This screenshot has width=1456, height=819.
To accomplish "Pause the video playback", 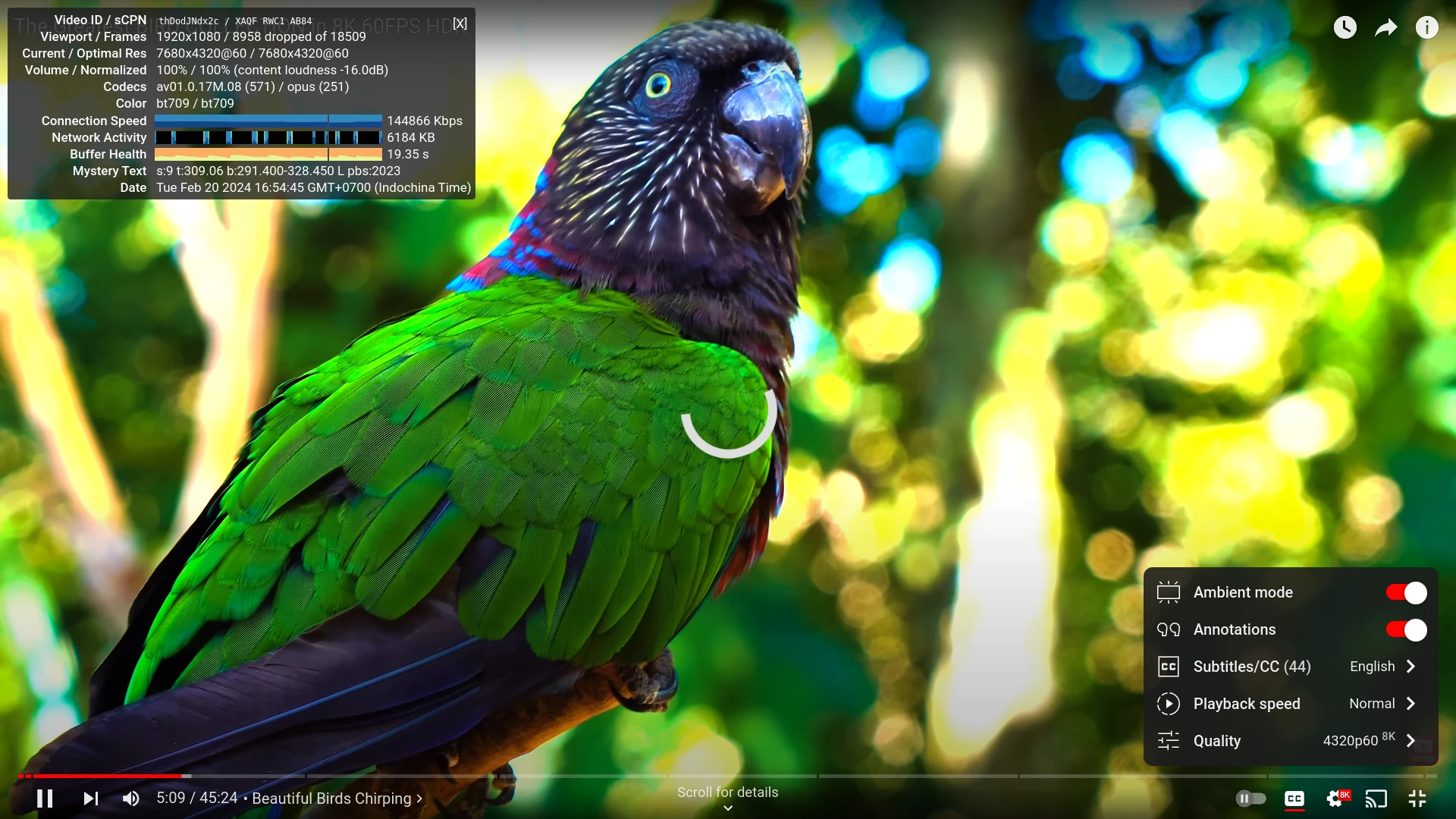I will click(x=45, y=799).
